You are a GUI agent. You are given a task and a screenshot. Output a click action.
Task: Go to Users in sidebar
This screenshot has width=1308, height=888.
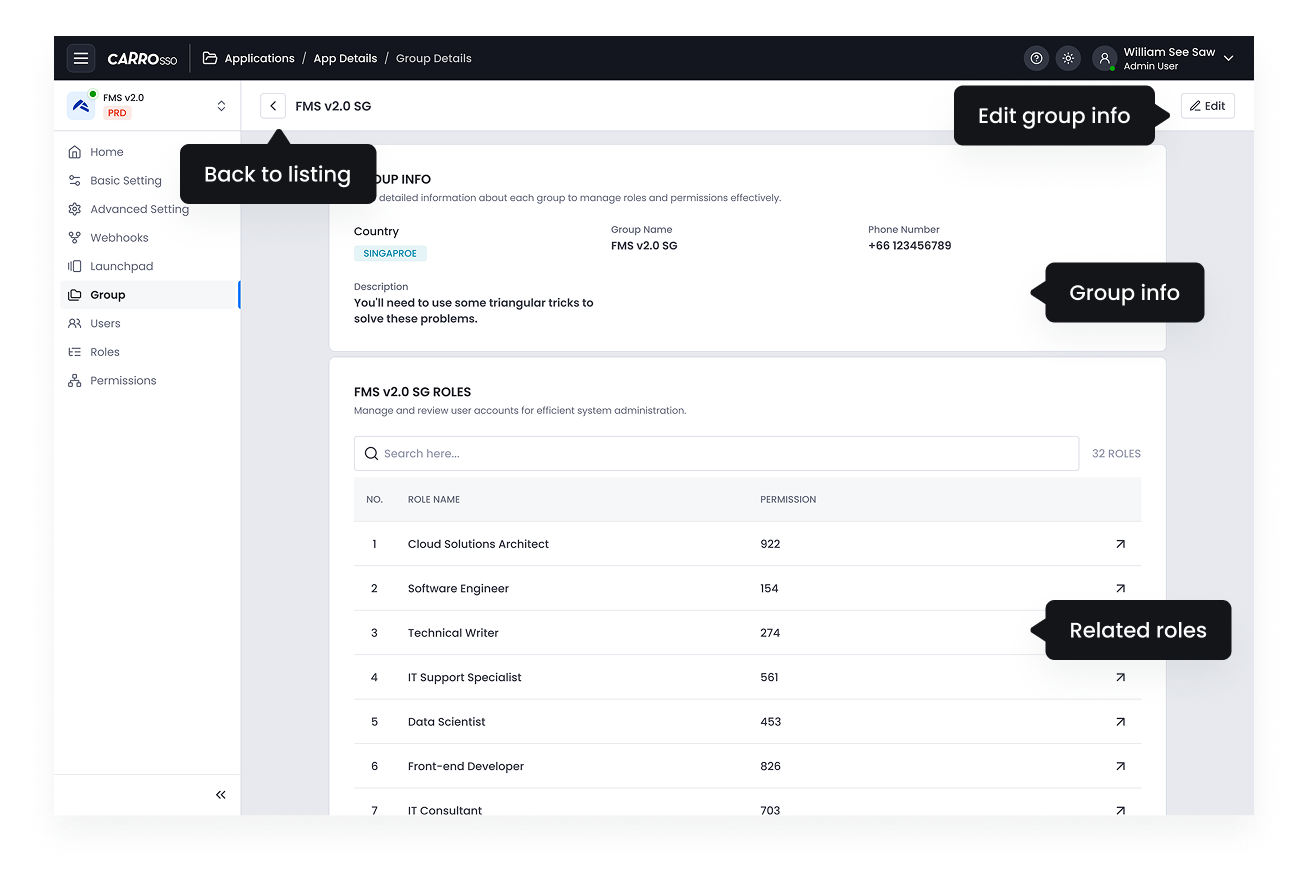tap(105, 324)
